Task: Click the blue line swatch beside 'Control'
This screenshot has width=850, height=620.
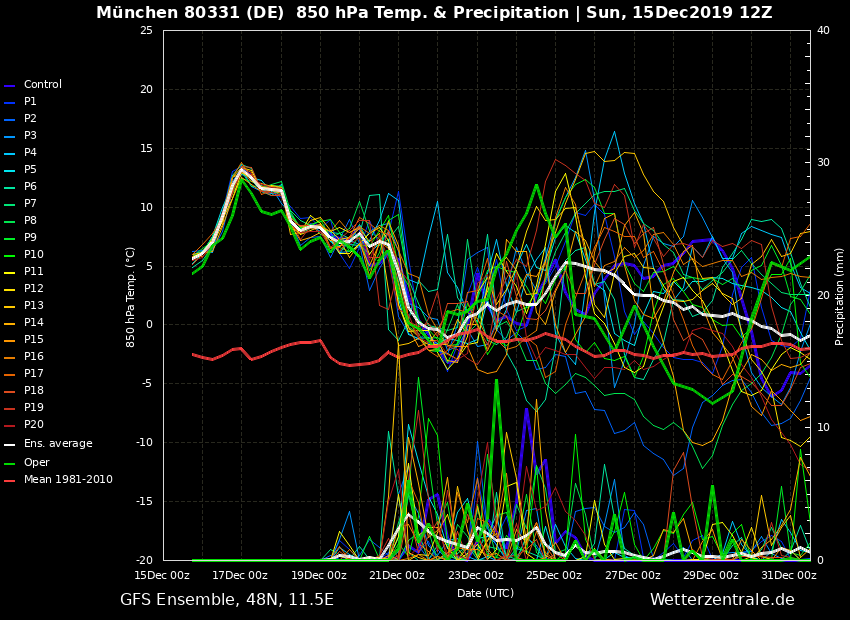Action: click(x=10, y=86)
